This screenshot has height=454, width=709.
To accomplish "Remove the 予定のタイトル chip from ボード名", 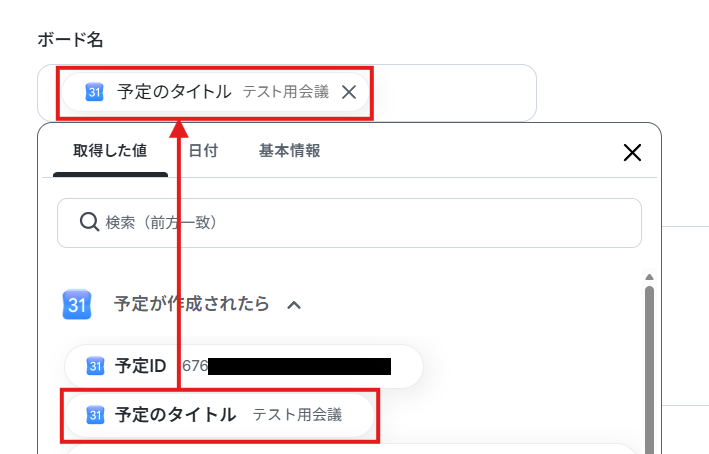I will tap(349, 92).
